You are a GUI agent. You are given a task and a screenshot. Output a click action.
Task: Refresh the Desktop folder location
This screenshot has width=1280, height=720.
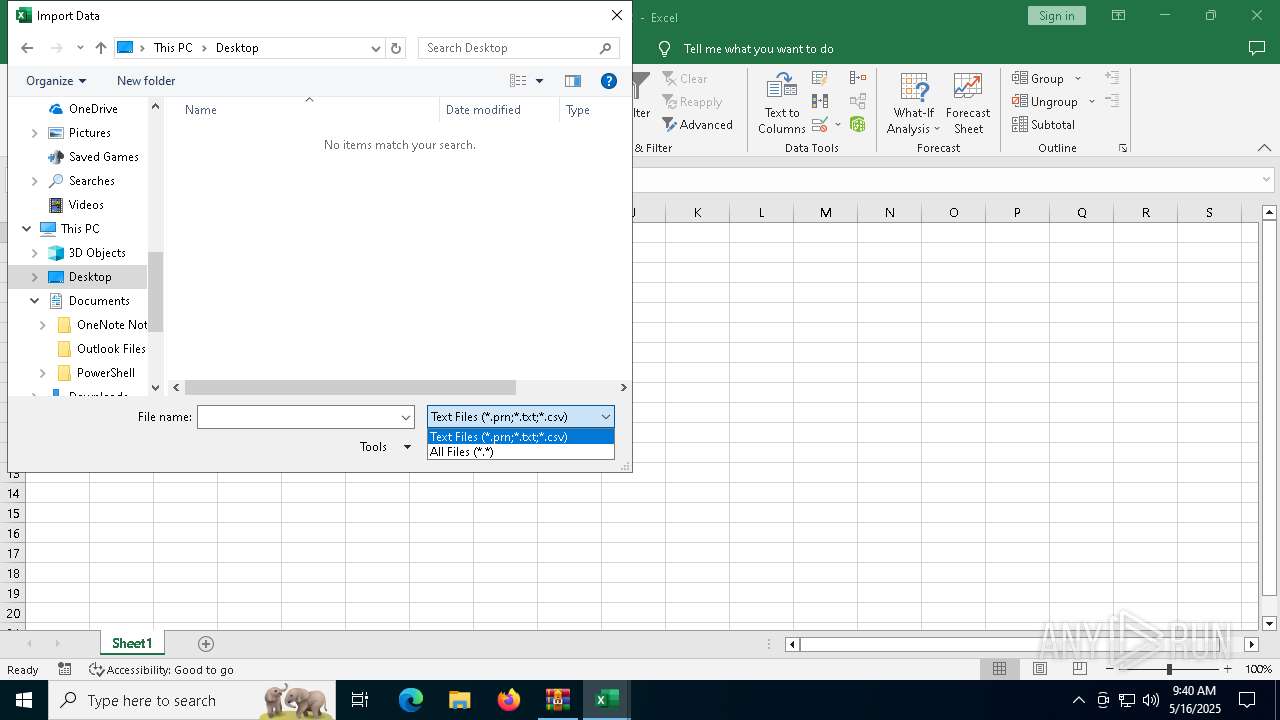[396, 48]
